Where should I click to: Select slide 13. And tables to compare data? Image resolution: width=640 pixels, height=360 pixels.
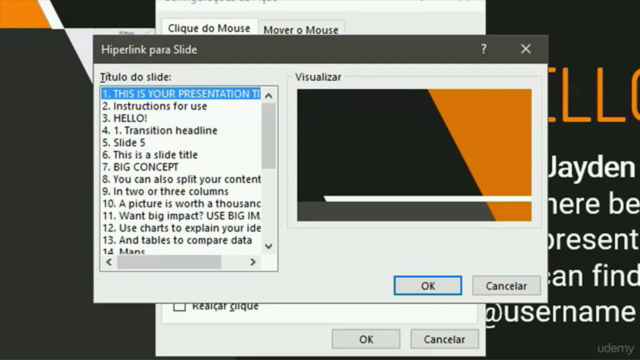coord(181,240)
